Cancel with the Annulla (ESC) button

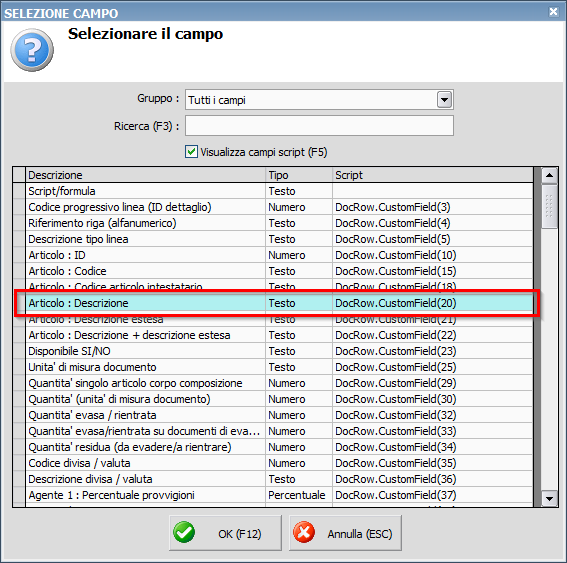[x=345, y=533]
